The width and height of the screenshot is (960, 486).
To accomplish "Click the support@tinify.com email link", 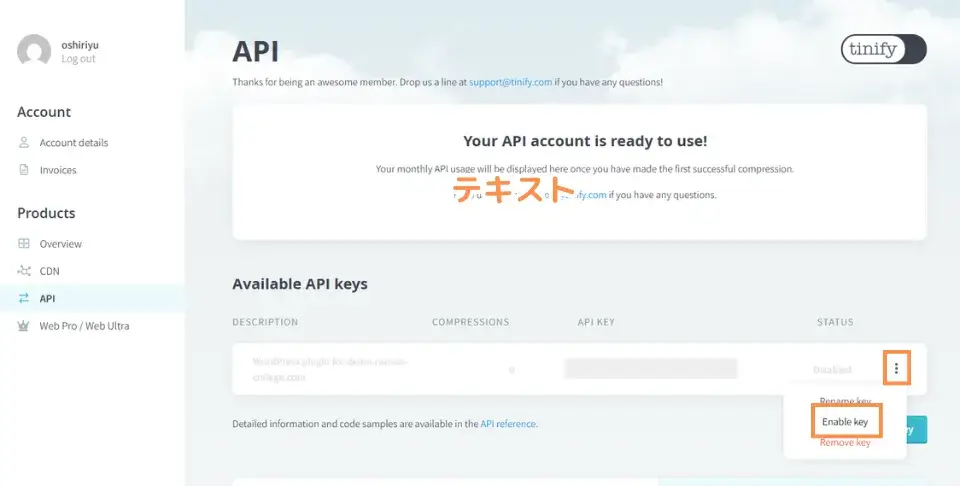I will click(x=511, y=82).
